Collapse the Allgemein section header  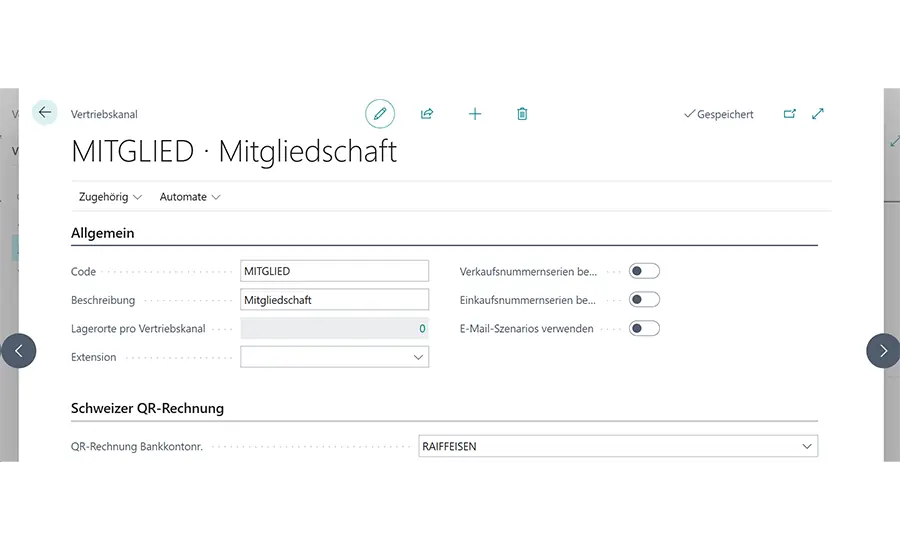click(103, 233)
